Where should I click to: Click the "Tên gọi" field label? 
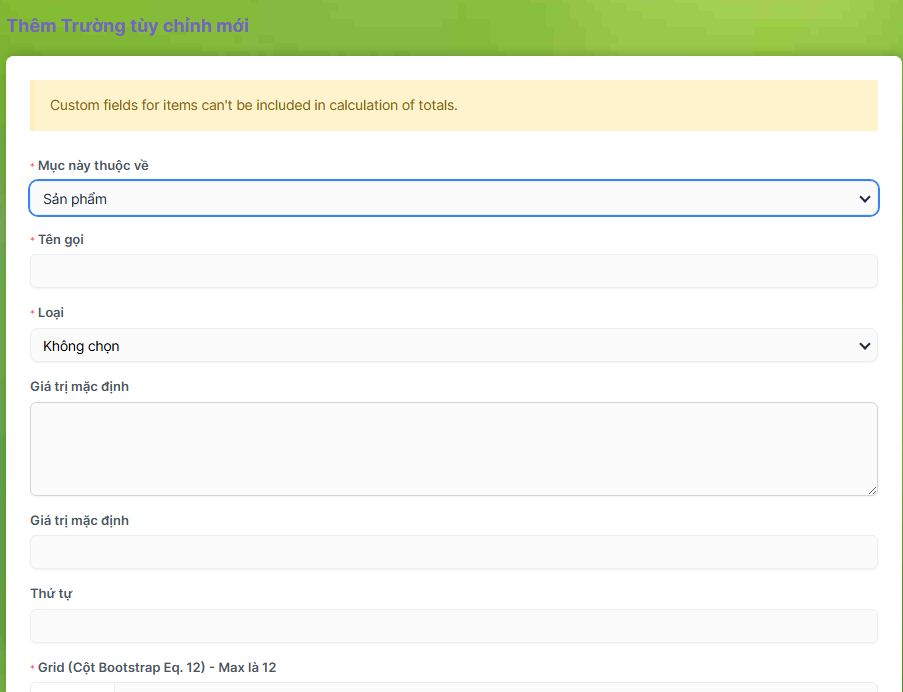61,239
